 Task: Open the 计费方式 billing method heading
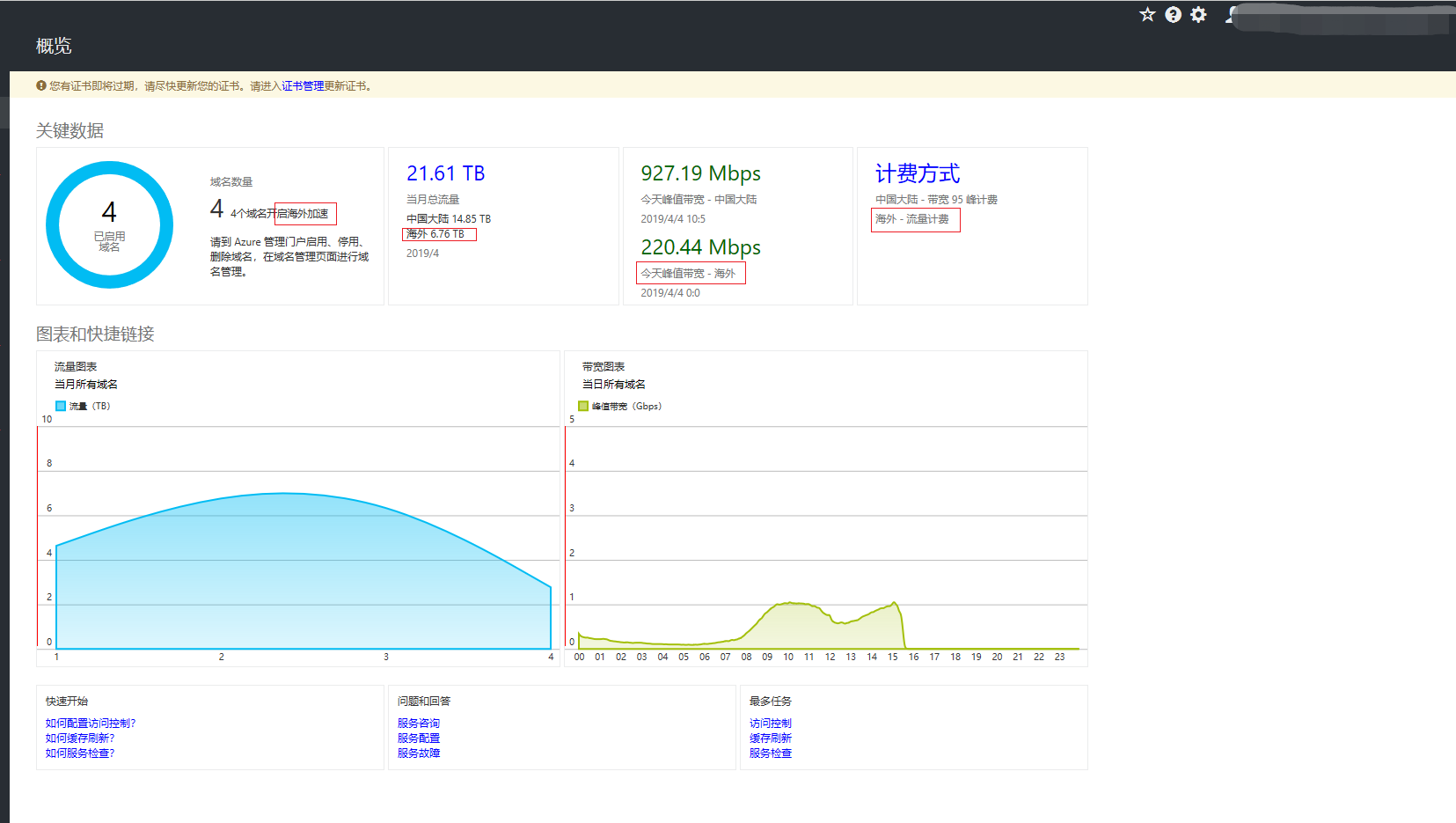click(918, 173)
